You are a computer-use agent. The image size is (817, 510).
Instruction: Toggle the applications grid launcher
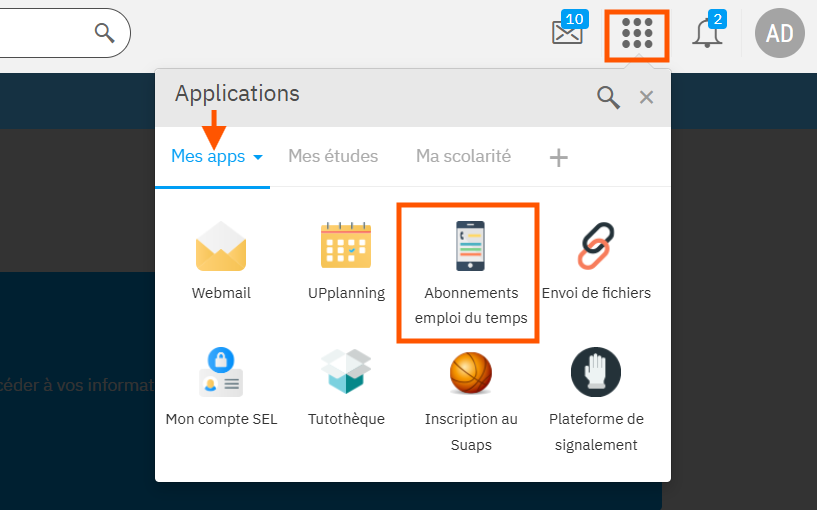[637, 34]
